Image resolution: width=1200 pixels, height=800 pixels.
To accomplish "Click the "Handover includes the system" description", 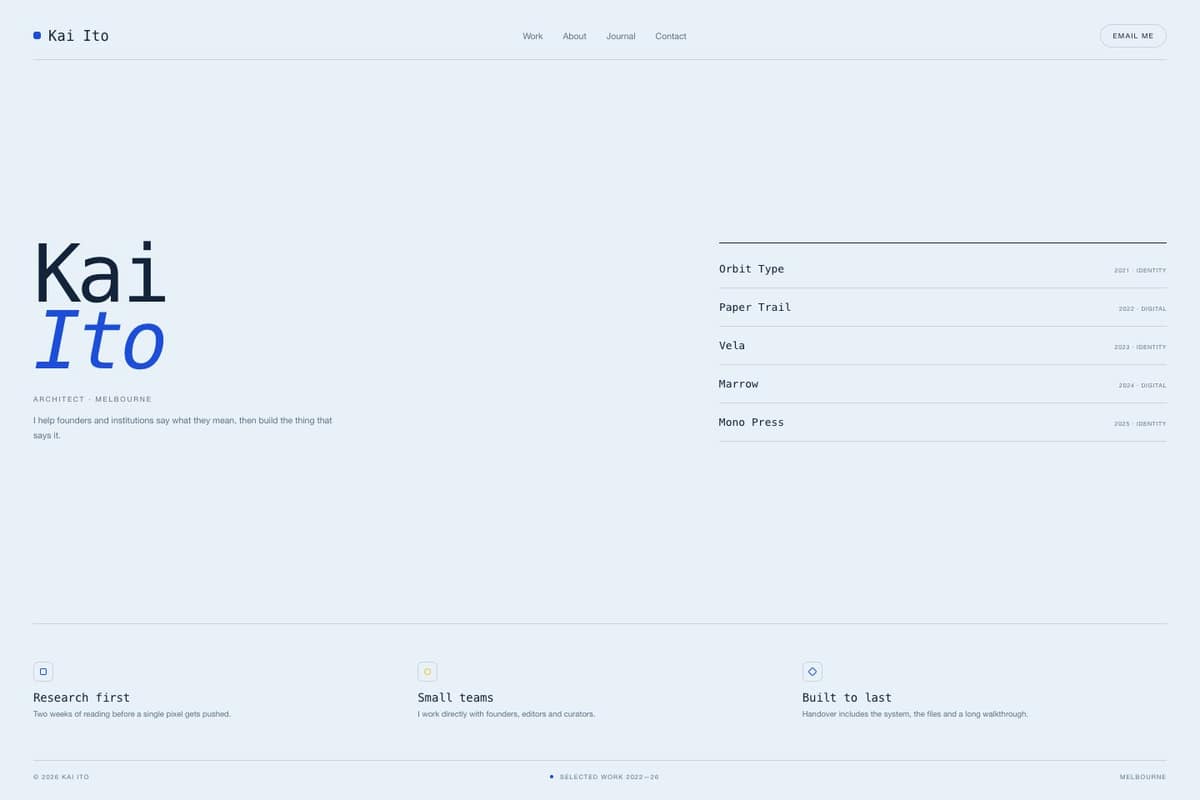I will 915,714.
